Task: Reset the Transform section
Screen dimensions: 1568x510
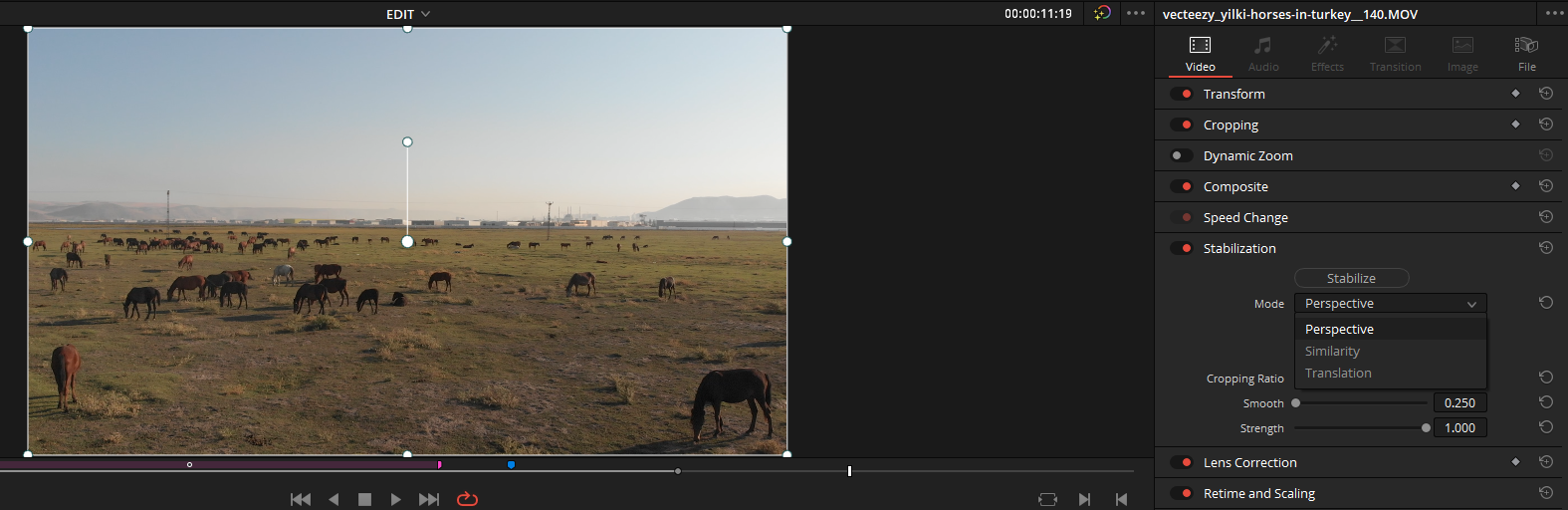Action: (x=1546, y=94)
